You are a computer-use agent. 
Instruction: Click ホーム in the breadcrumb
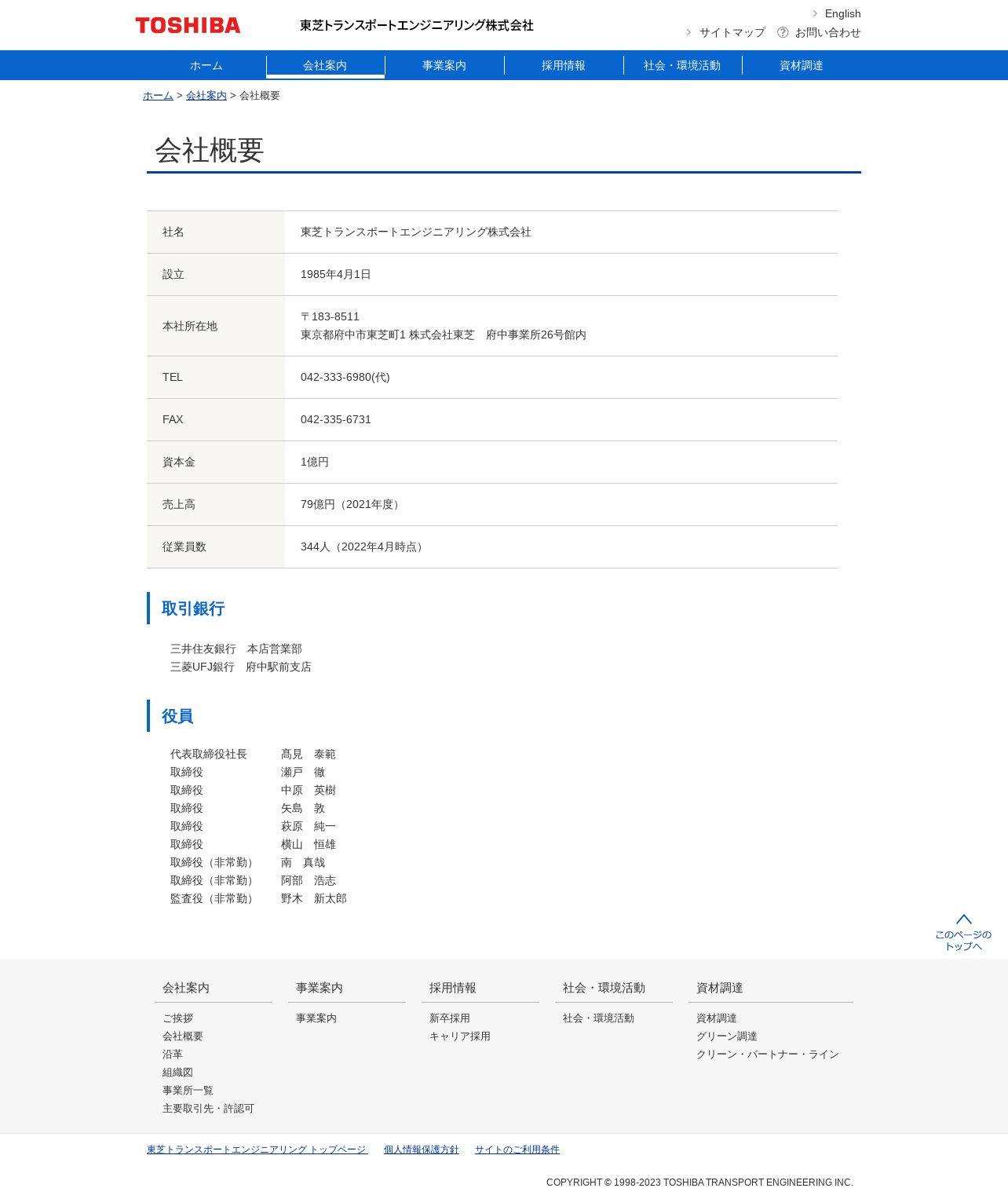coord(158,95)
